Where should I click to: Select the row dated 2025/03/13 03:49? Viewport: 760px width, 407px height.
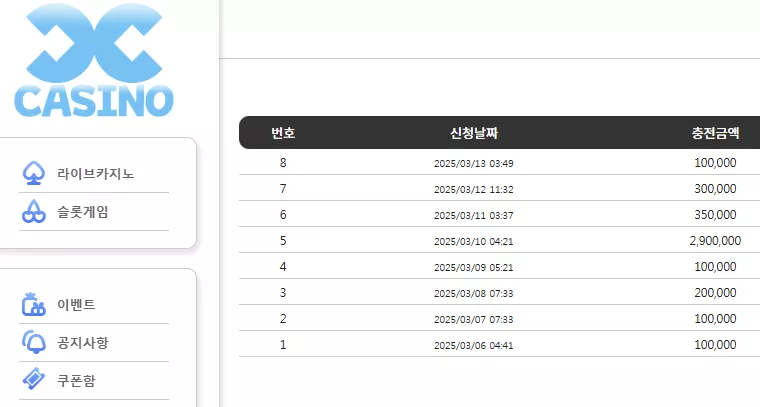click(499, 162)
